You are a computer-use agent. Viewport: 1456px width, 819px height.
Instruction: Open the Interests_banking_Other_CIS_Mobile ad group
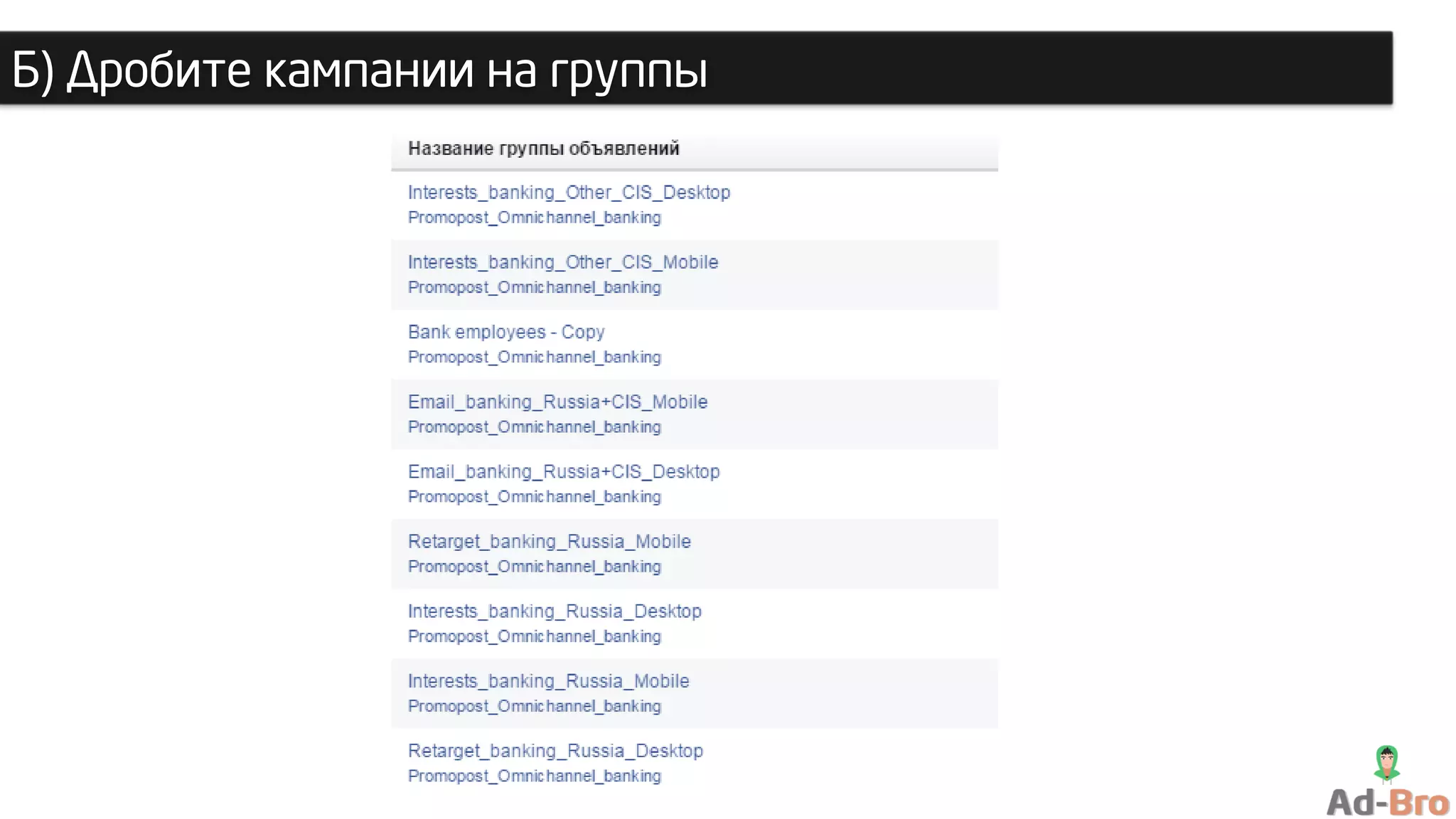[563, 262]
